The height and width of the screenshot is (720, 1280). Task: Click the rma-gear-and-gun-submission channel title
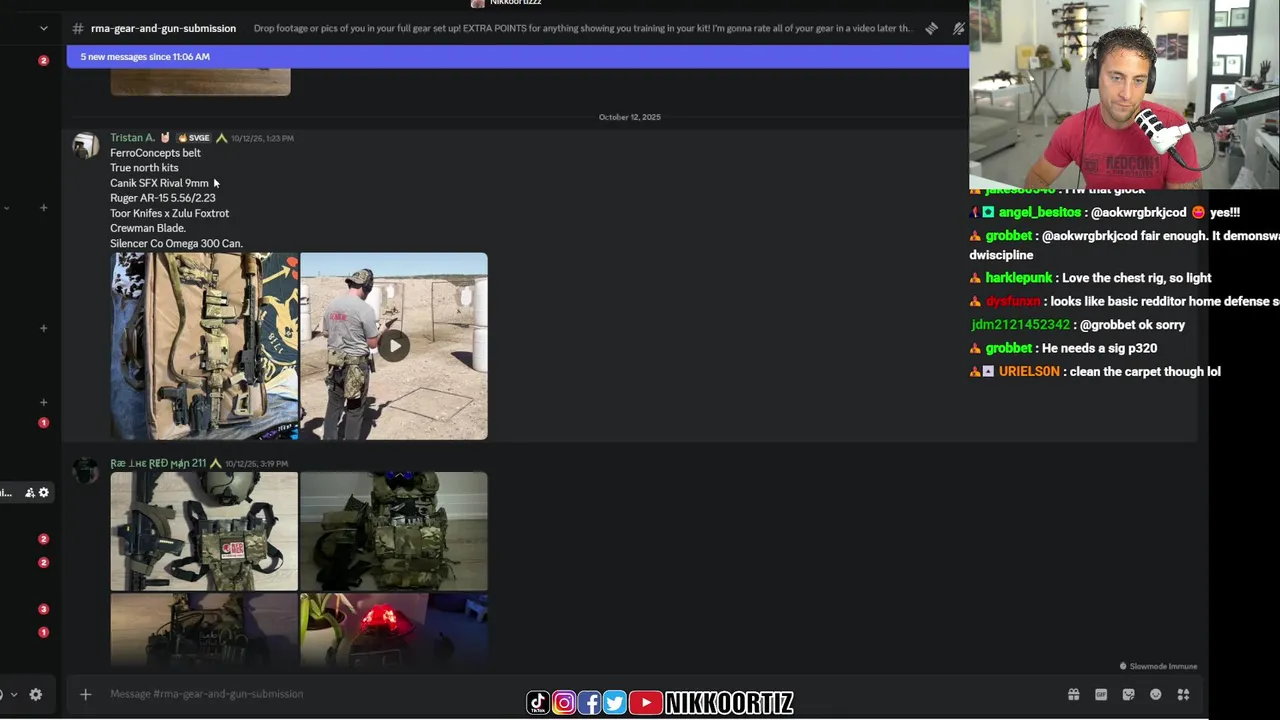click(163, 28)
